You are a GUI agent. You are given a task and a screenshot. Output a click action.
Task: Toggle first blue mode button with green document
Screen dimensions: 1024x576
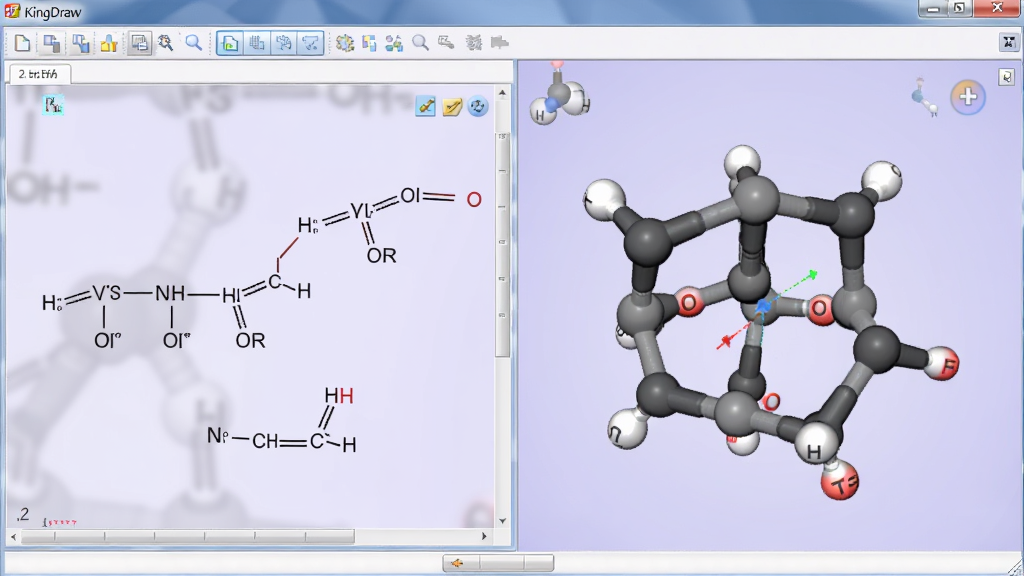click(x=230, y=44)
